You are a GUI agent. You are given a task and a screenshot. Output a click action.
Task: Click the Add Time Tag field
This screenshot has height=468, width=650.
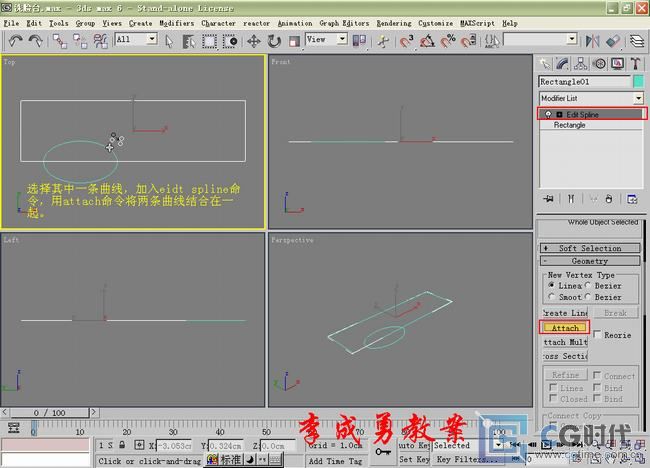pos(335,461)
